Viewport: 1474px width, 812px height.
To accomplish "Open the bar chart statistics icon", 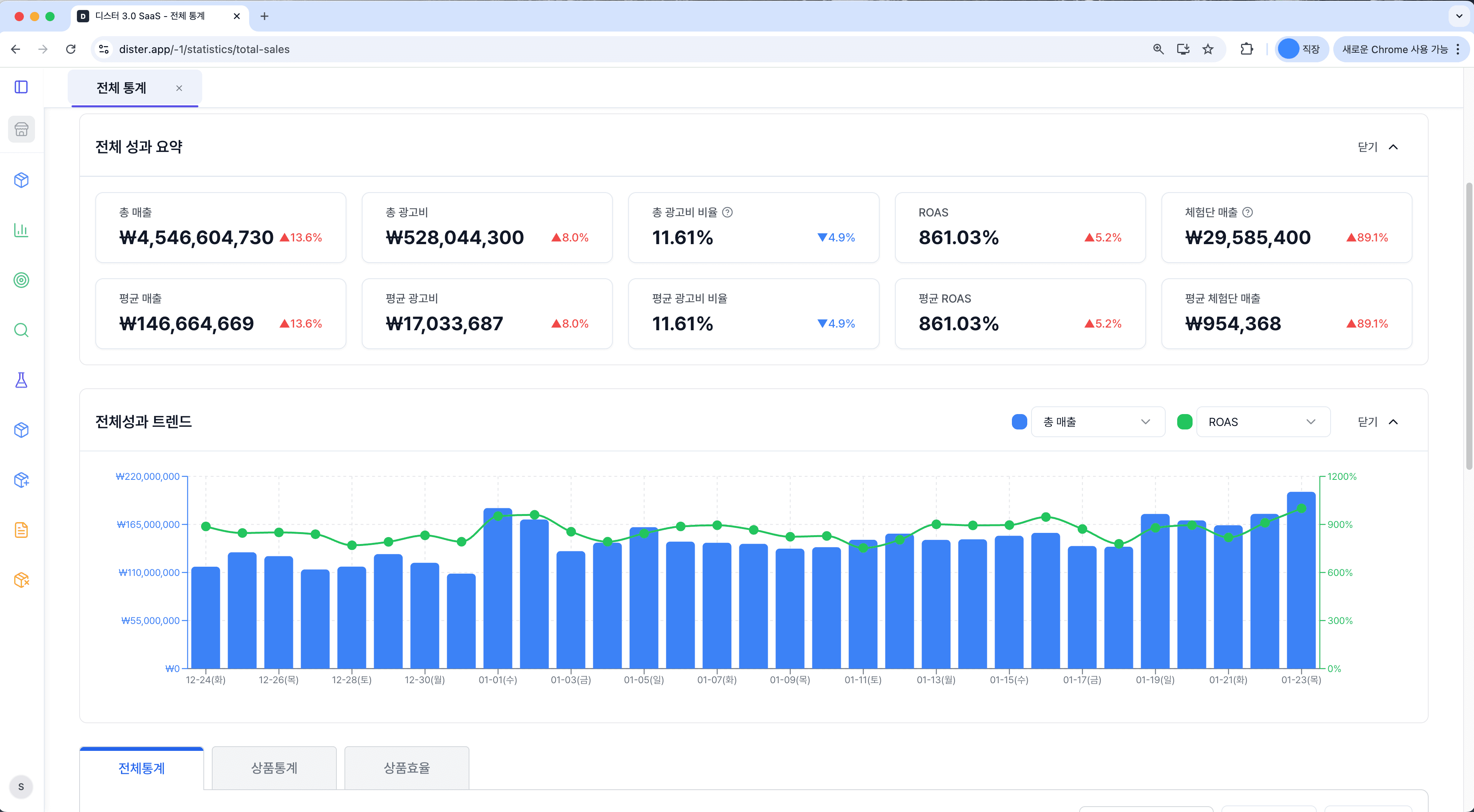I will click(21, 230).
